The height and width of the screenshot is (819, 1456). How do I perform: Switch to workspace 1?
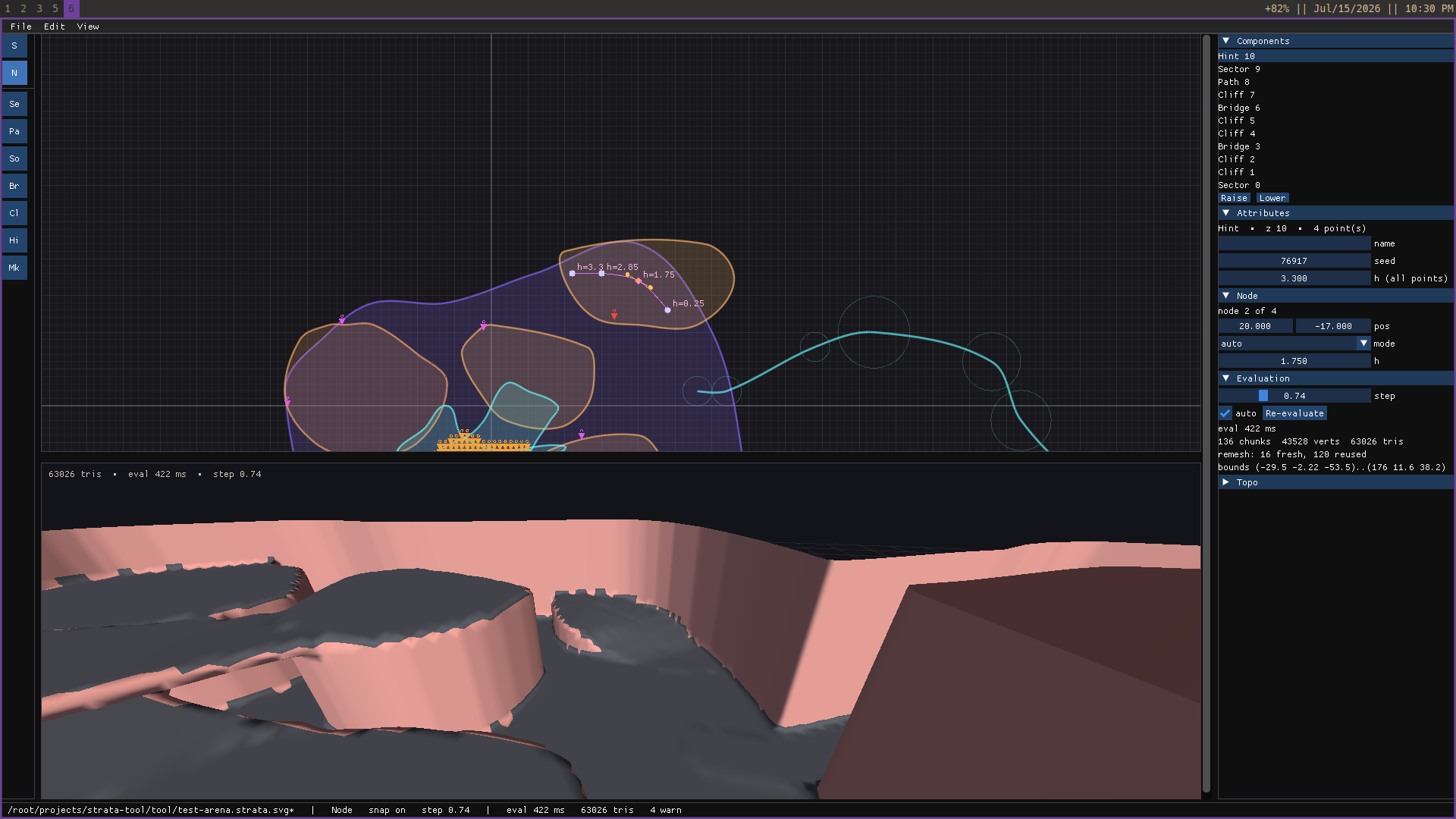pyautogui.click(x=8, y=8)
